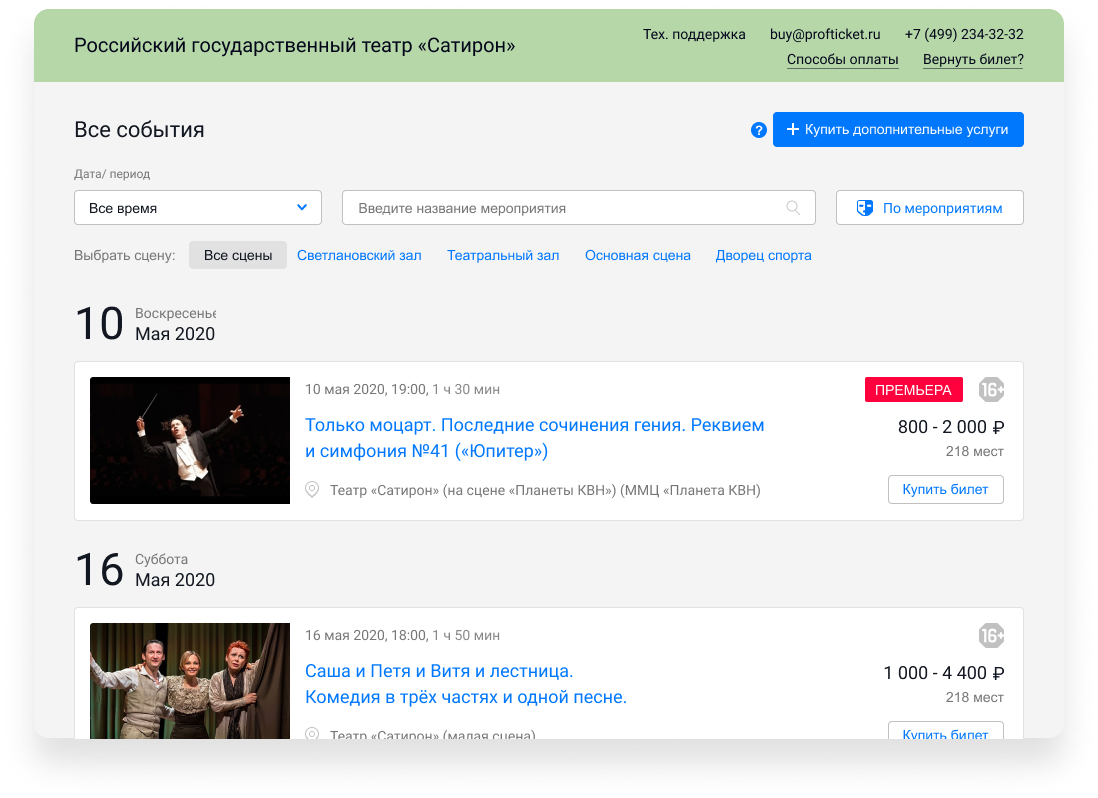Click price text '800 - 2 000 ₽'
Viewport: 1098px width, 798px height.
951,427
